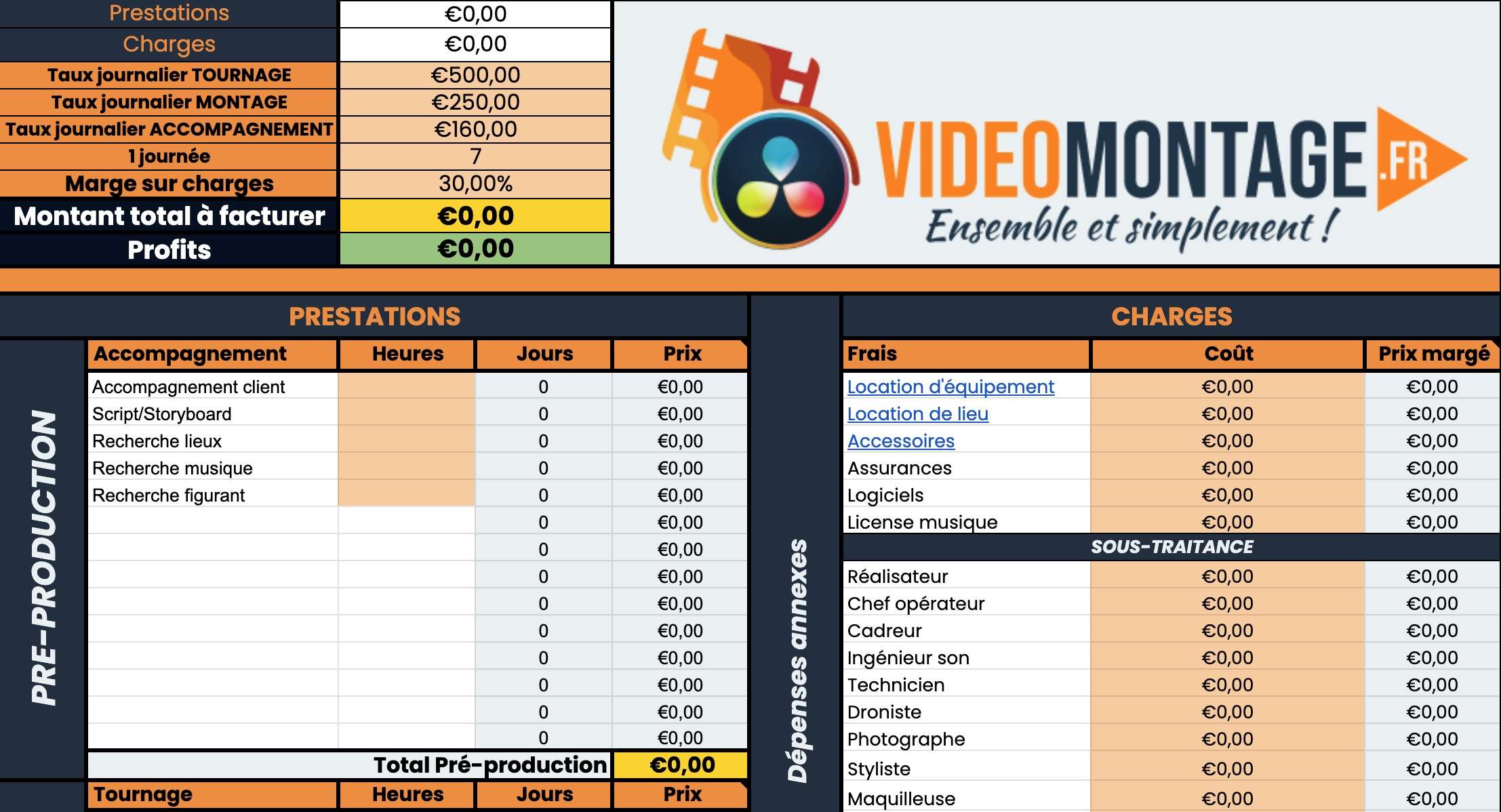Select the Marge sur charges value 30,00%
Image resolution: width=1501 pixels, height=812 pixels.
pyautogui.click(x=475, y=184)
